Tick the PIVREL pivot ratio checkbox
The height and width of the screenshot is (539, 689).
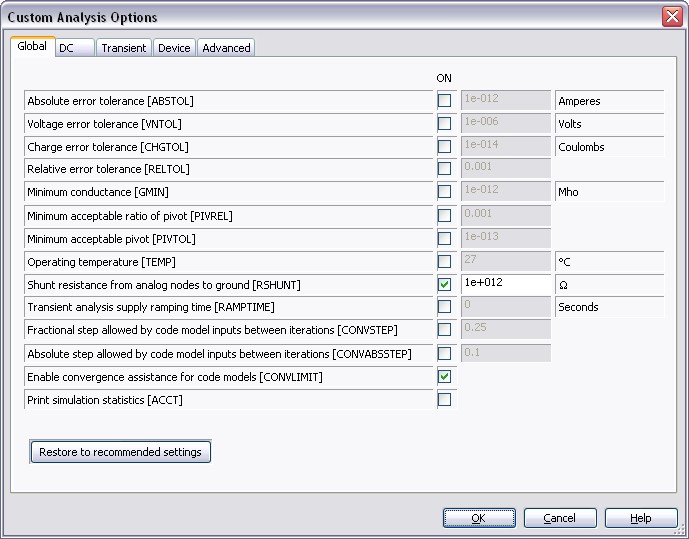(444, 215)
